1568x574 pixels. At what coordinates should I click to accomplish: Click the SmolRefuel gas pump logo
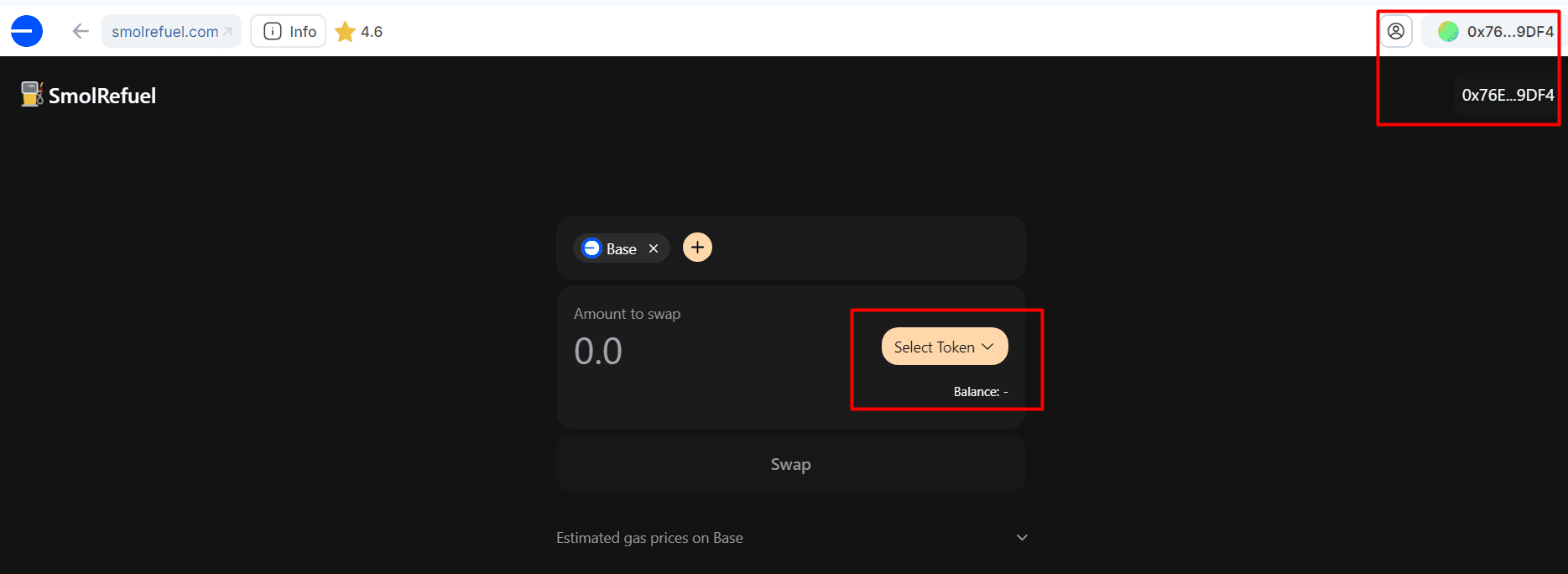tap(32, 94)
